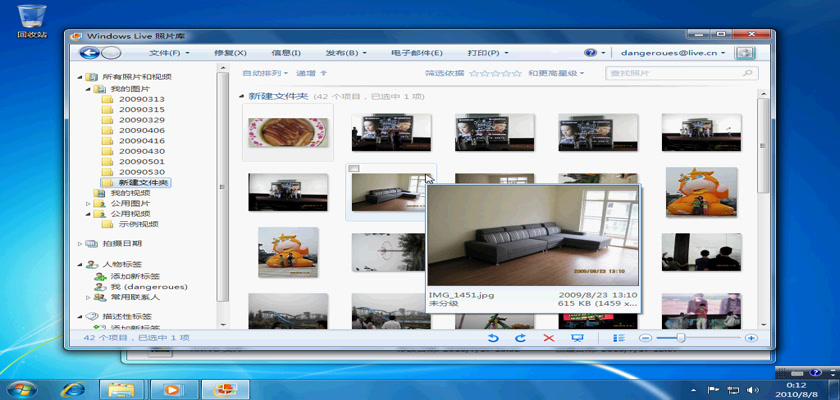Viewport: 840px width, 400px height.
Task: Open the blue help question mark icon
Action: [591, 52]
